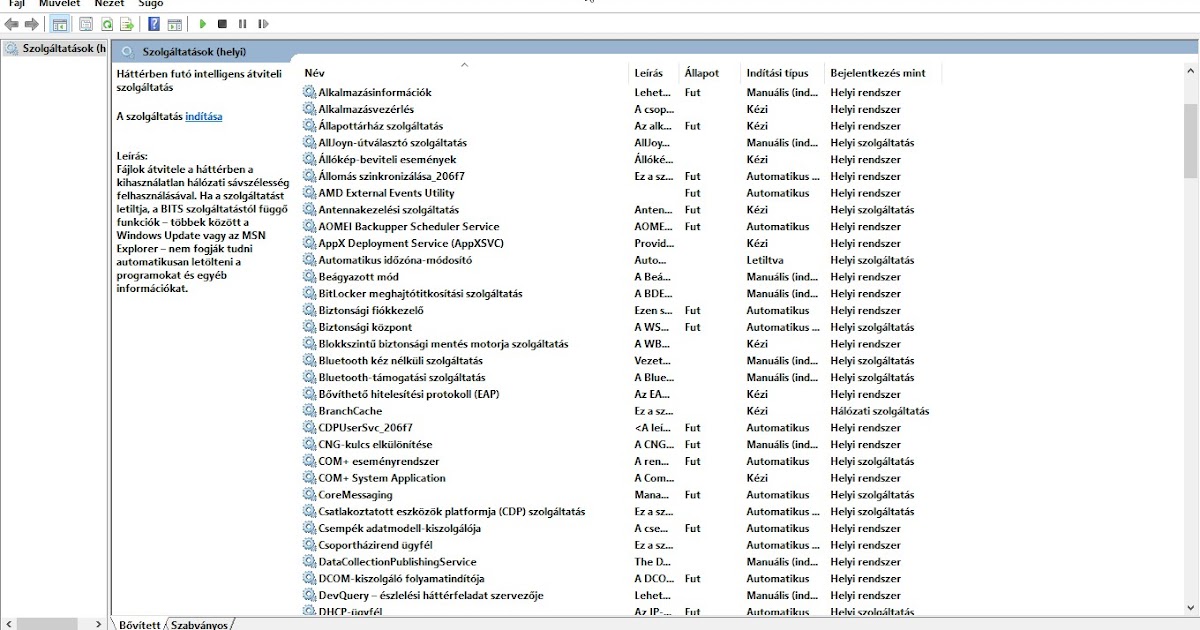
Task: Open the Nézet menu
Action: pyautogui.click(x=109, y=3)
